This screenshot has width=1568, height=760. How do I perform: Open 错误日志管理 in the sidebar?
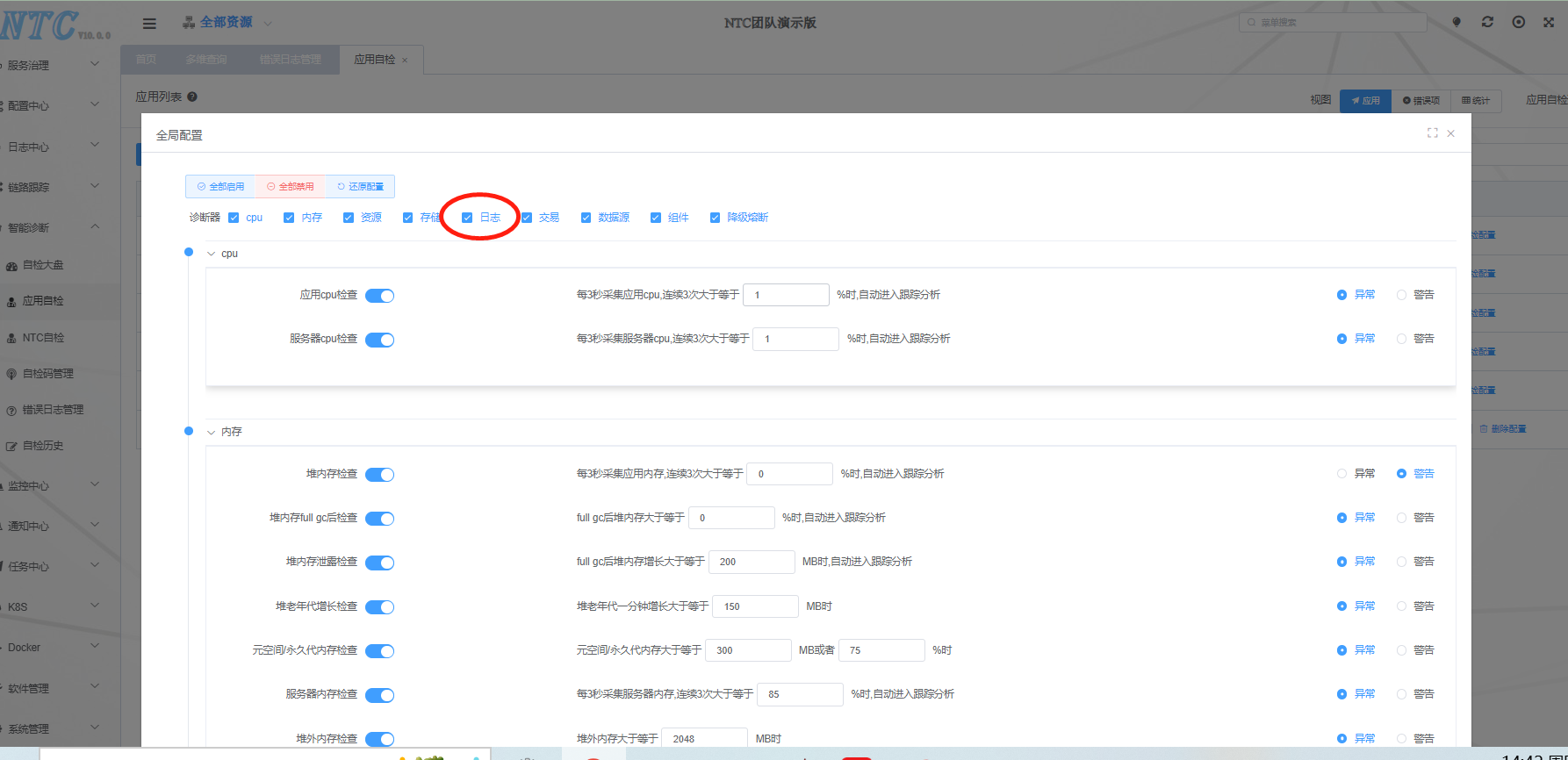pos(54,410)
